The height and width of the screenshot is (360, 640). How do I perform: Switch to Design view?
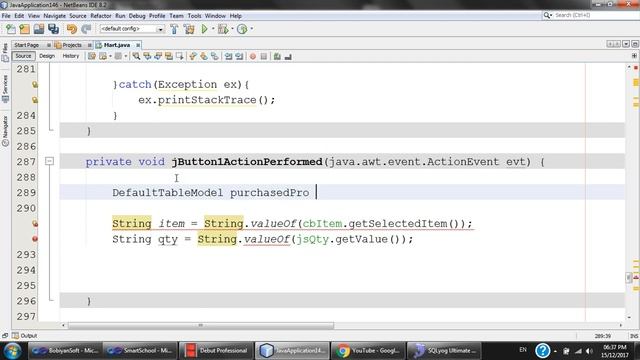(x=47, y=56)
